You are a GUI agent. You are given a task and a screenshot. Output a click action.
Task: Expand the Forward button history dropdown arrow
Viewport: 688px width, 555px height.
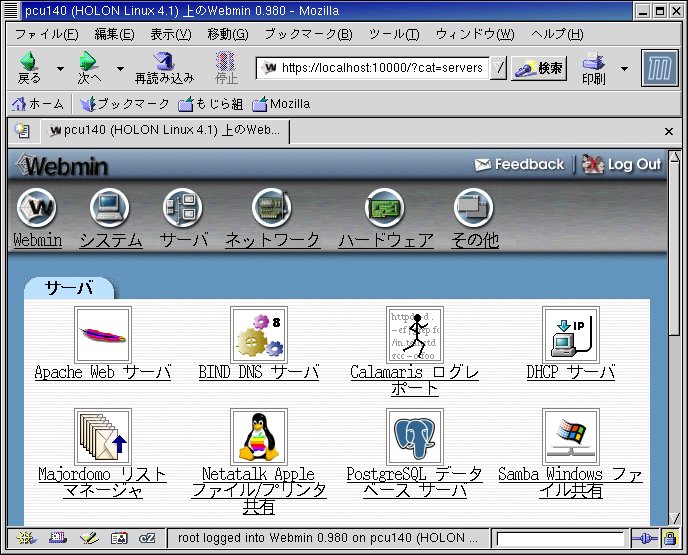tap(120, 68)
